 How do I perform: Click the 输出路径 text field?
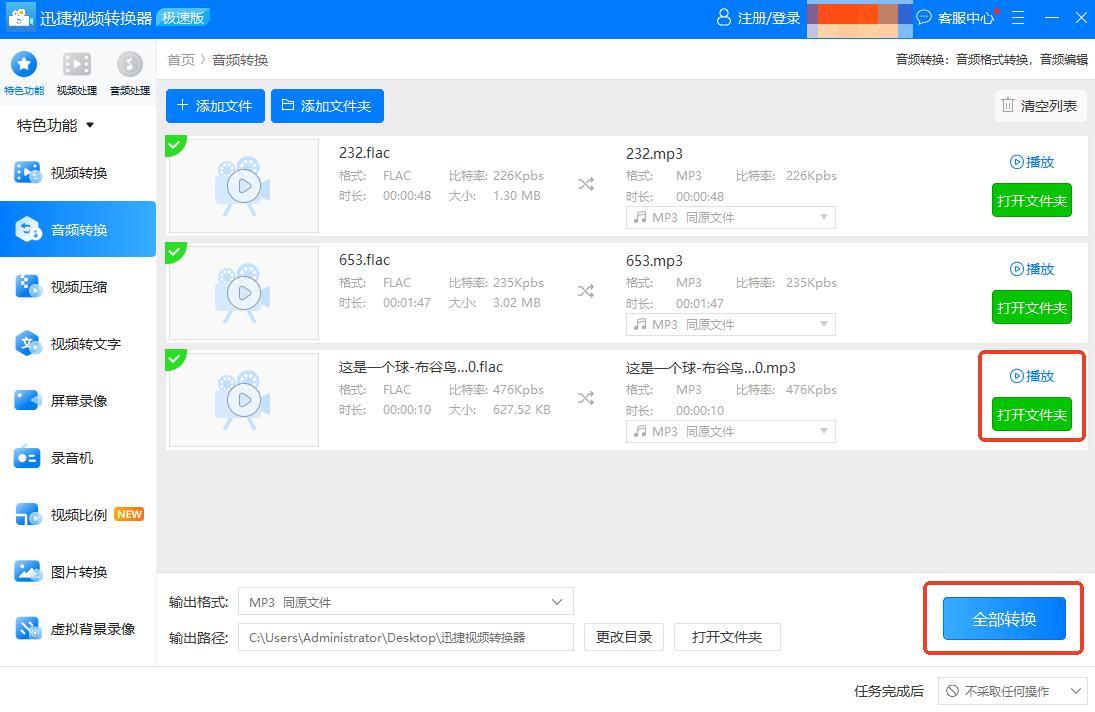coord(405,637)
